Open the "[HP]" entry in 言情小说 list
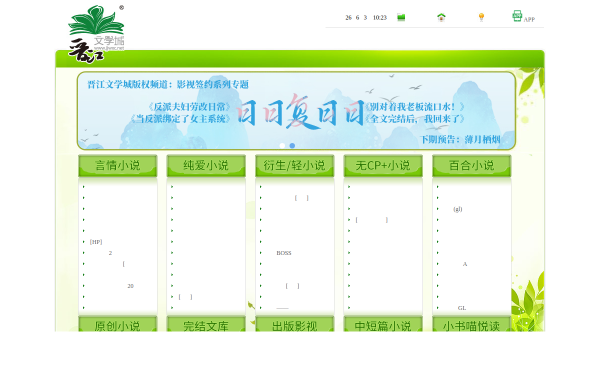 pos(96,242)
